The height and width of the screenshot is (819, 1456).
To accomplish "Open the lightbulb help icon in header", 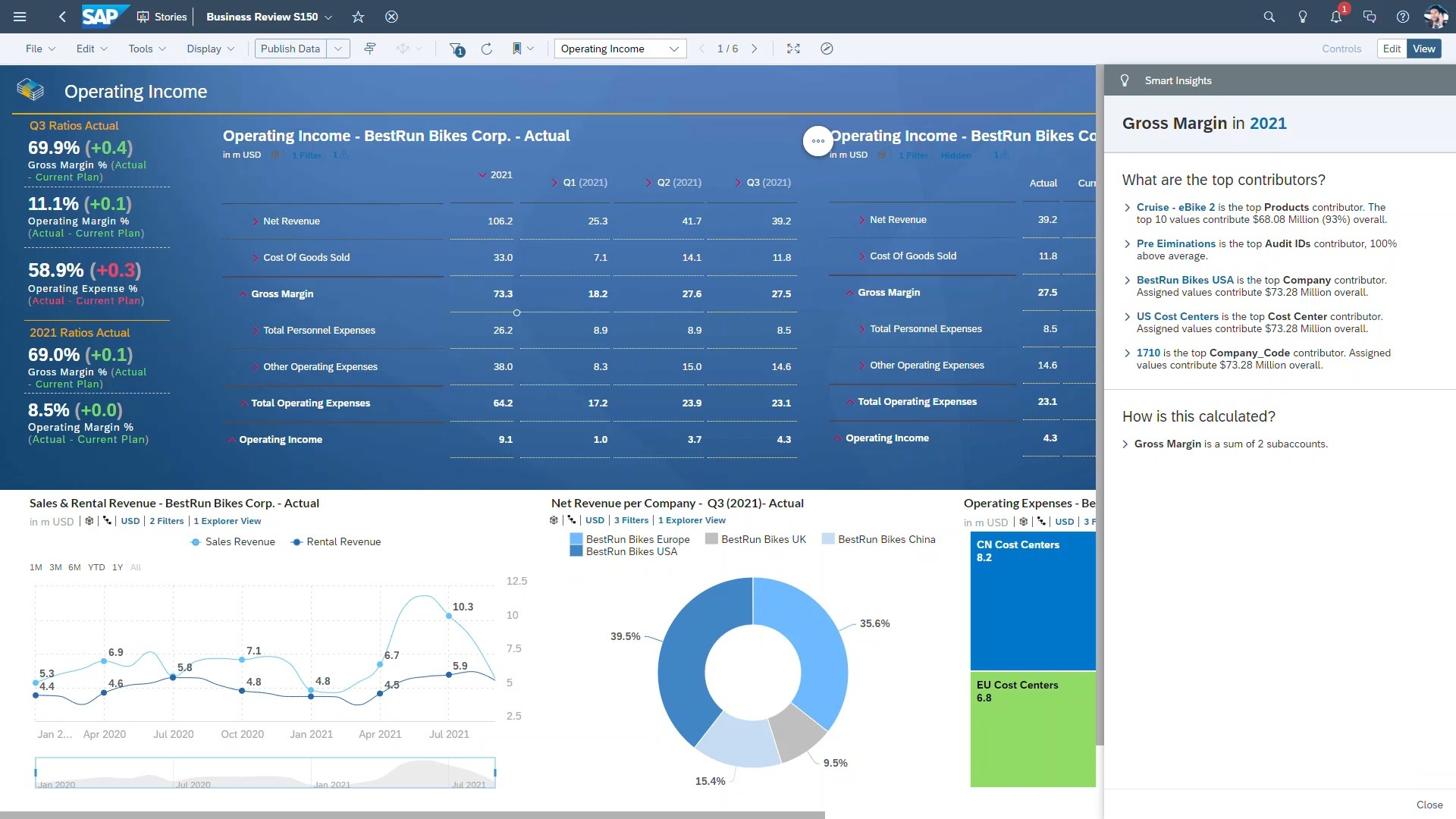I will pos(1303,17).
